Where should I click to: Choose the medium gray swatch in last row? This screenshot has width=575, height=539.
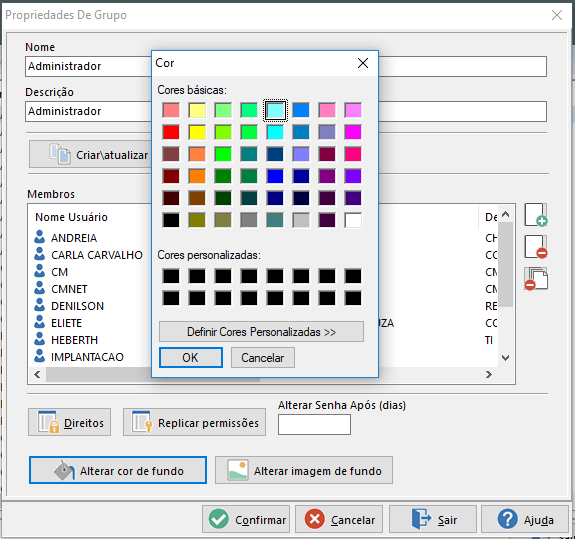pyautogui.click(x=249, y=220)
